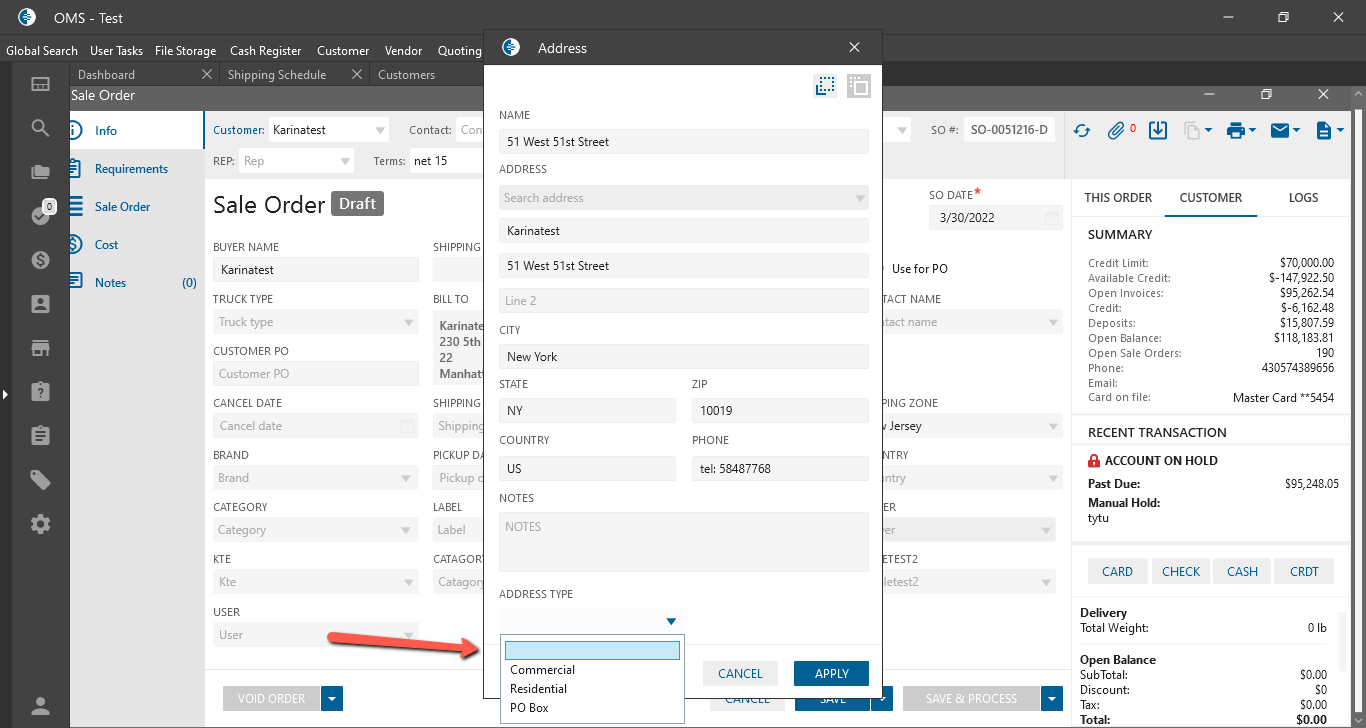The height and width of the screenshot is (728, 1366).
Task: Open the Save & Process split-button arrow
Action: 1051,698
